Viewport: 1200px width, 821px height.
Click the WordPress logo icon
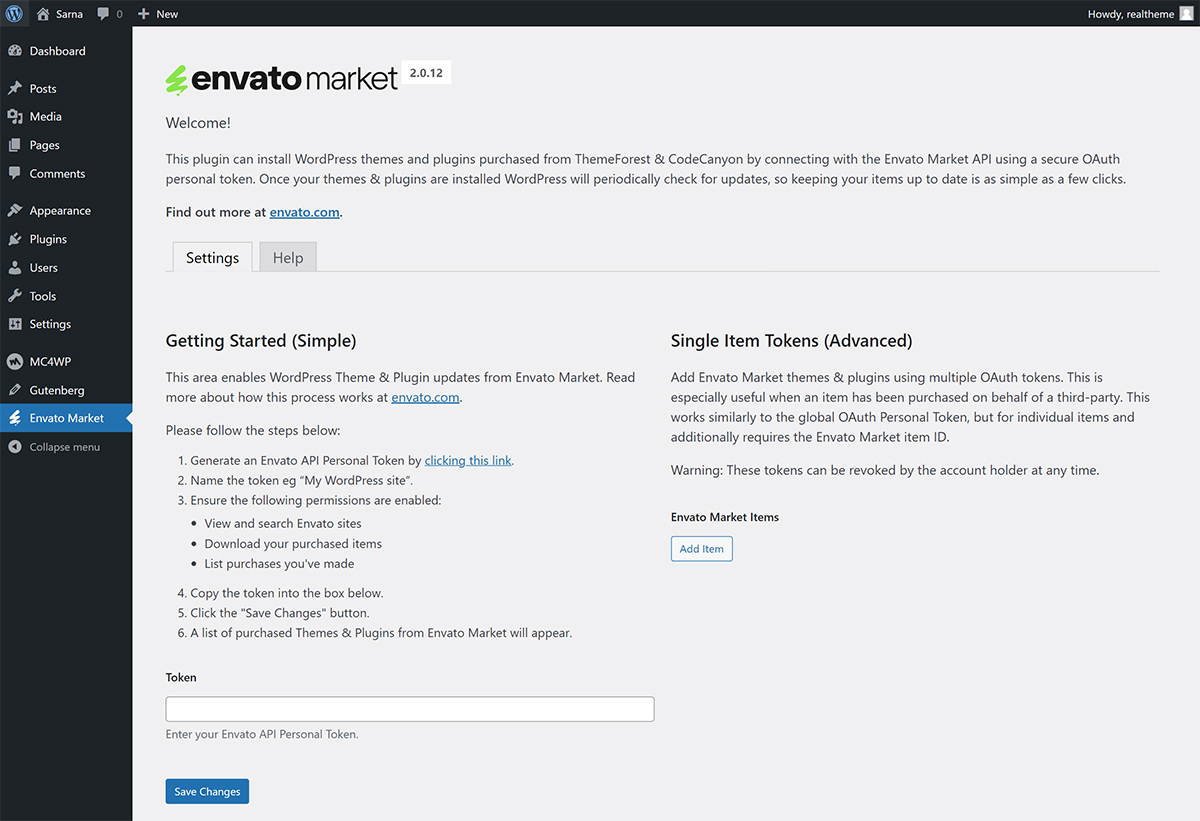14,14
